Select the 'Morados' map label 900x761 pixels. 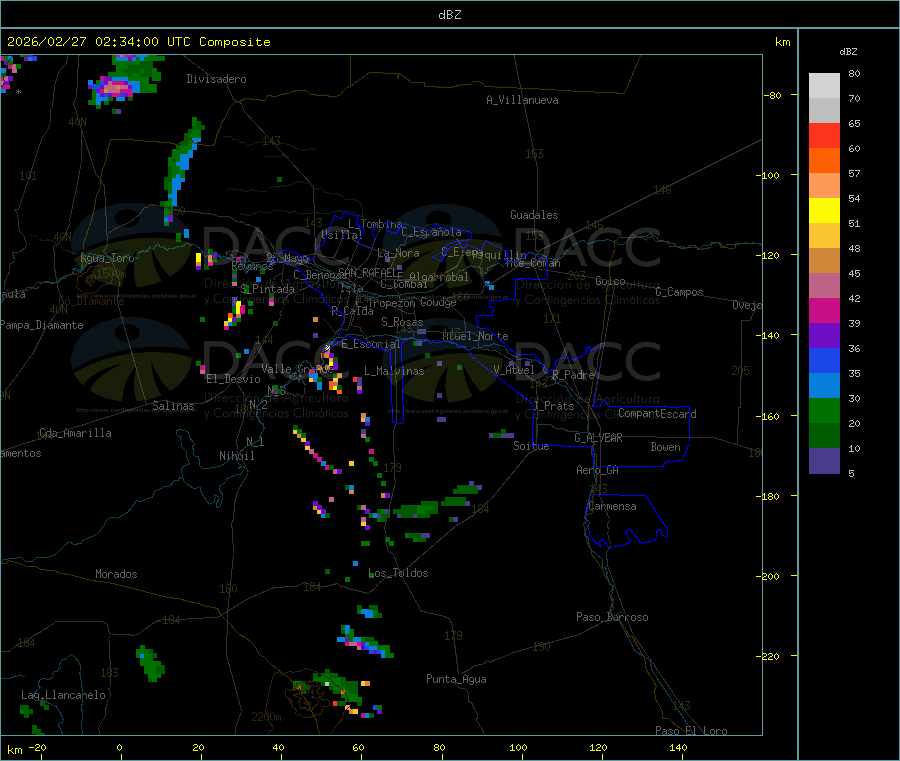[116, 574]
